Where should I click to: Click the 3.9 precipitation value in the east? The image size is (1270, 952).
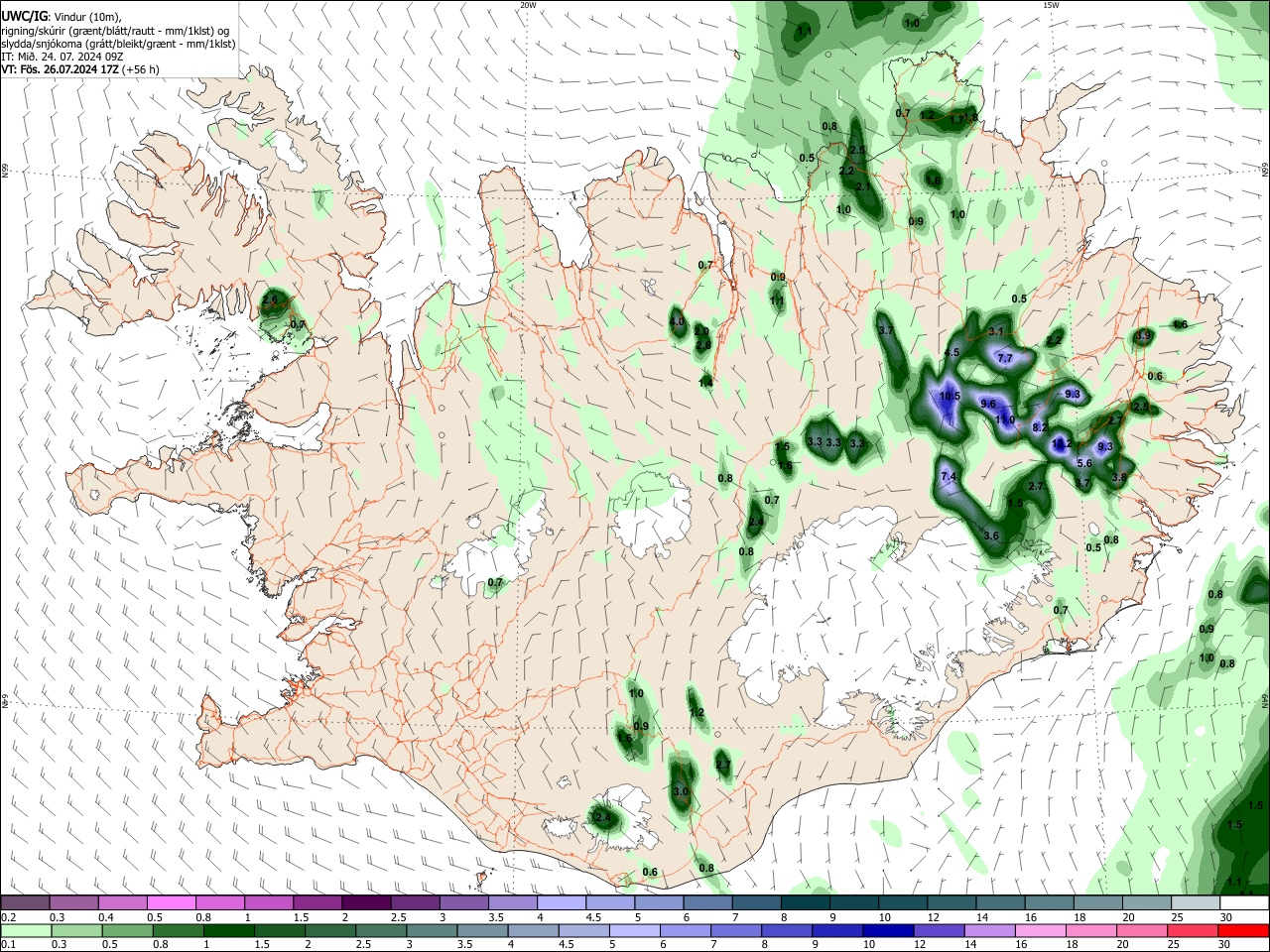(x=1143, y=336)
